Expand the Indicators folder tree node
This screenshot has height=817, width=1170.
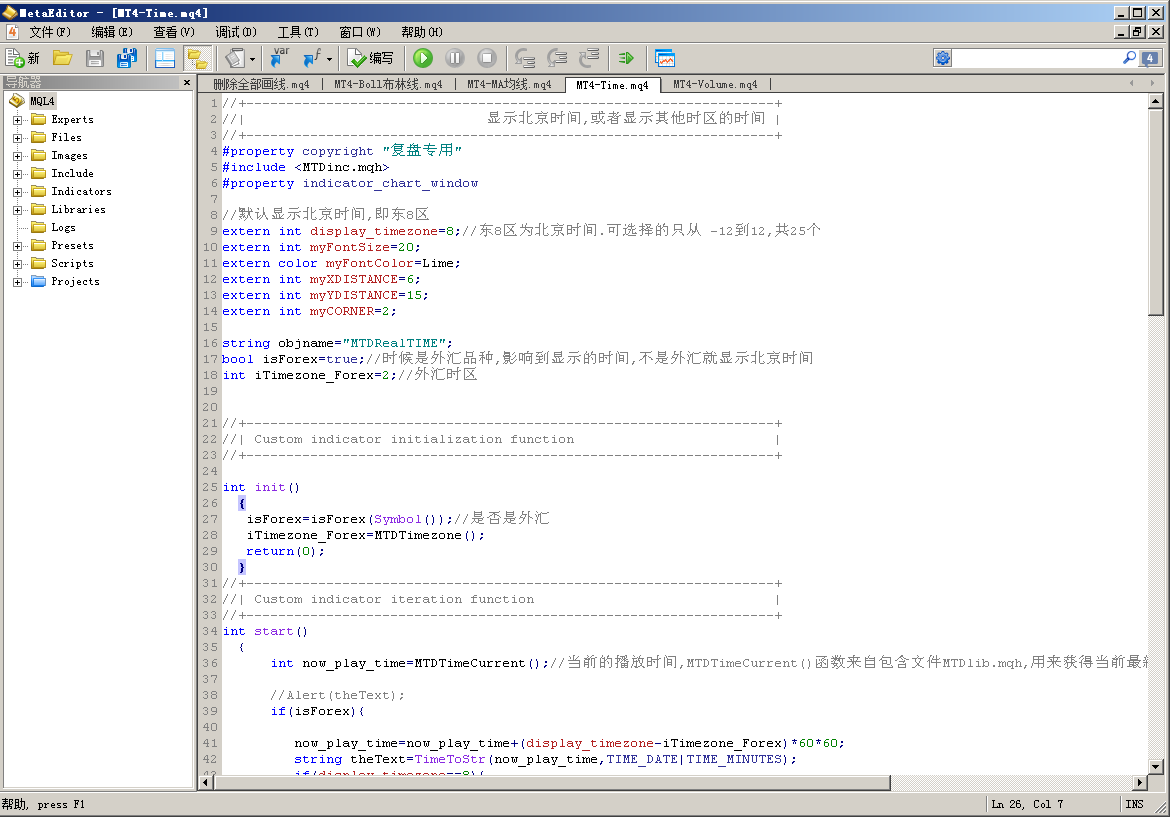[x=18, y=192]
